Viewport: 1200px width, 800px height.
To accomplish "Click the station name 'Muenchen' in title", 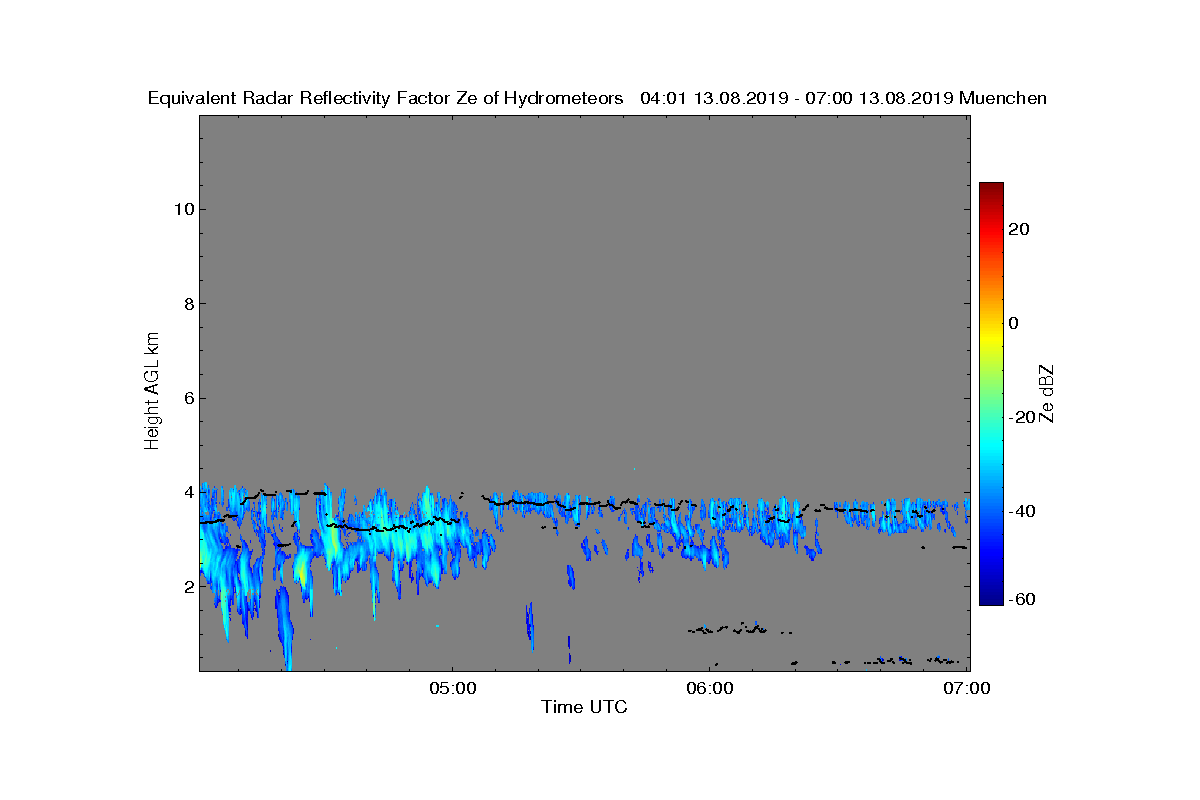I will coord(1003,98).
